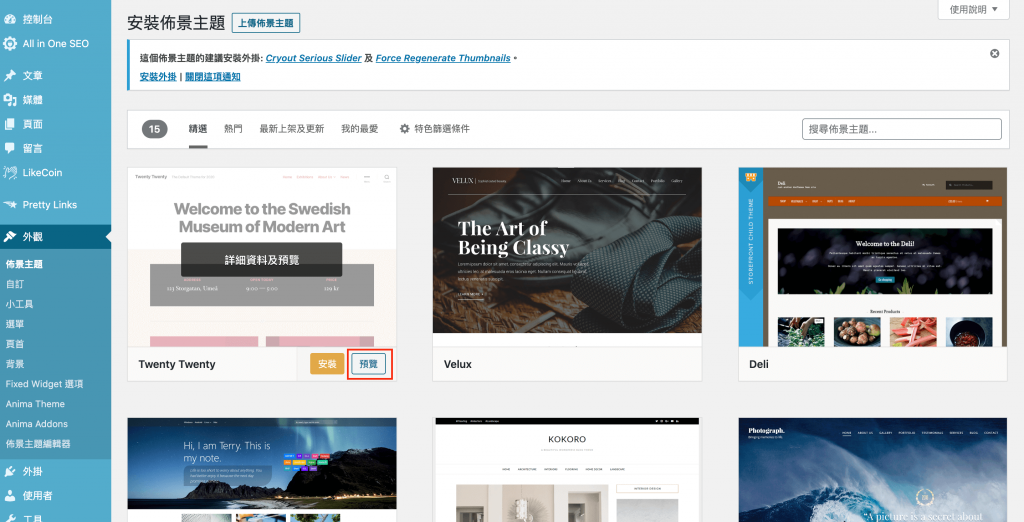Click the Velux theme name
Image resolution: width=1024 pixels, height=522 pixels.
pos(458,364)
